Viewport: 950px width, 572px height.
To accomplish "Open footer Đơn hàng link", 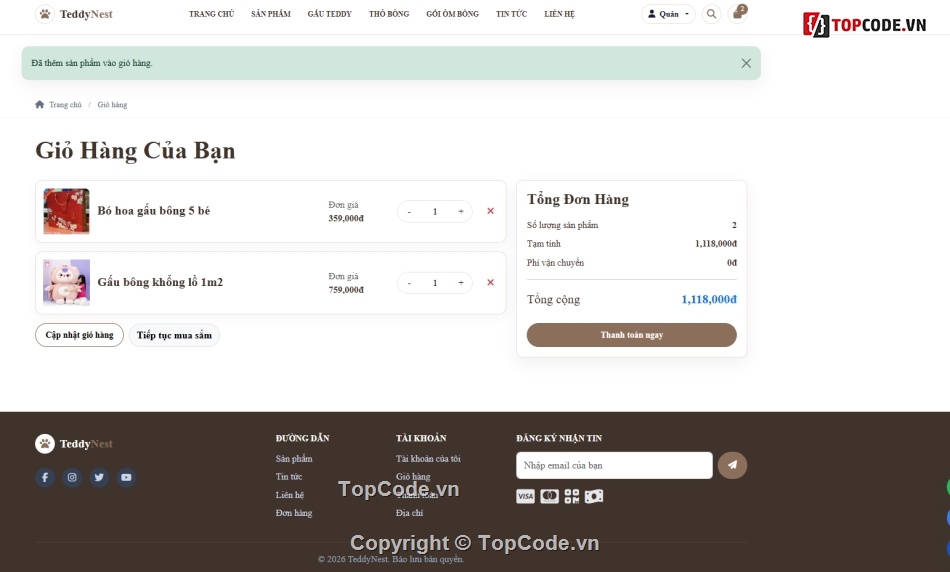I will [x=294, y=513].
